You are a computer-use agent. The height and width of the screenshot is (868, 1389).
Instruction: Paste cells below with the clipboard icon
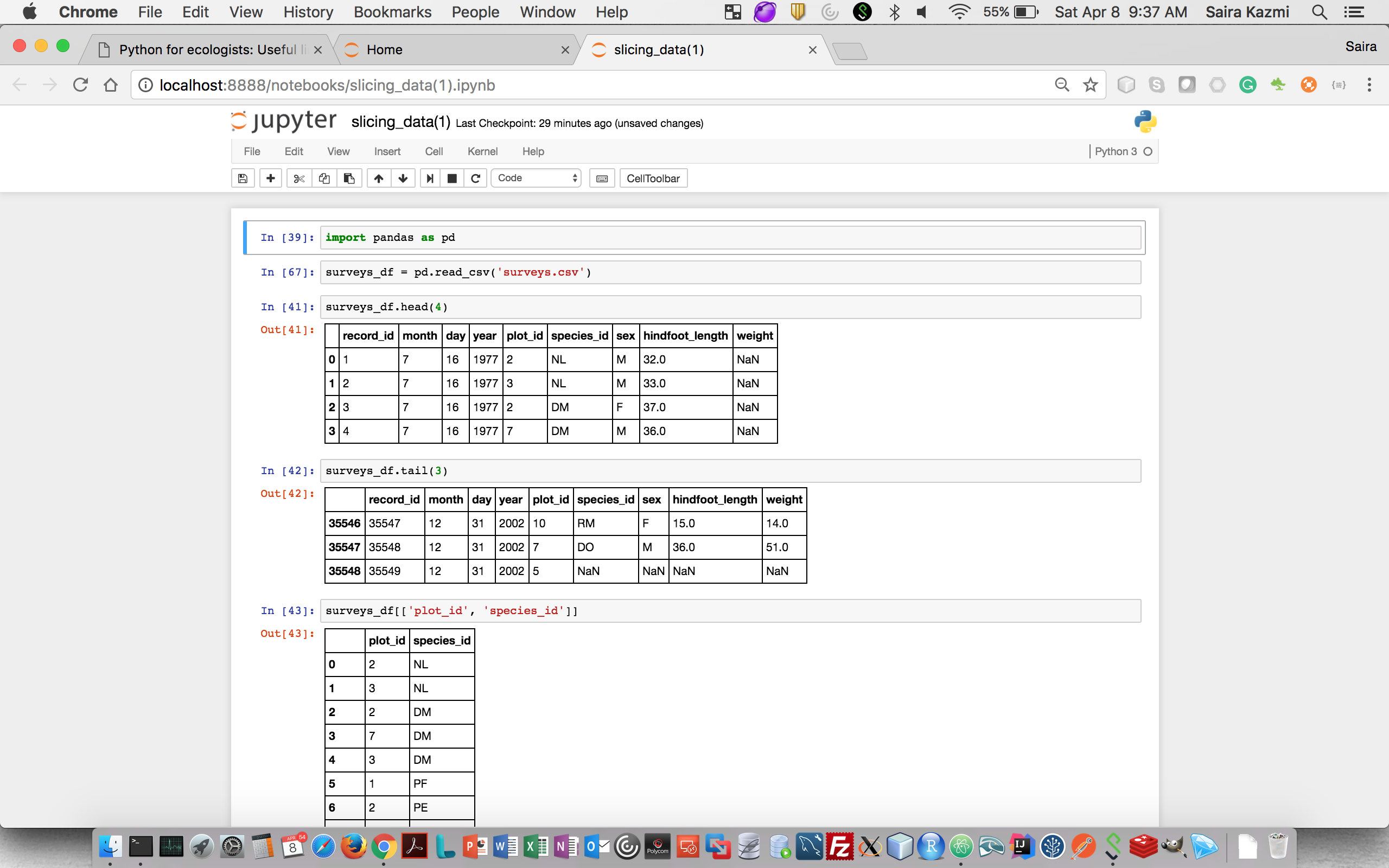tap(349, 178)
